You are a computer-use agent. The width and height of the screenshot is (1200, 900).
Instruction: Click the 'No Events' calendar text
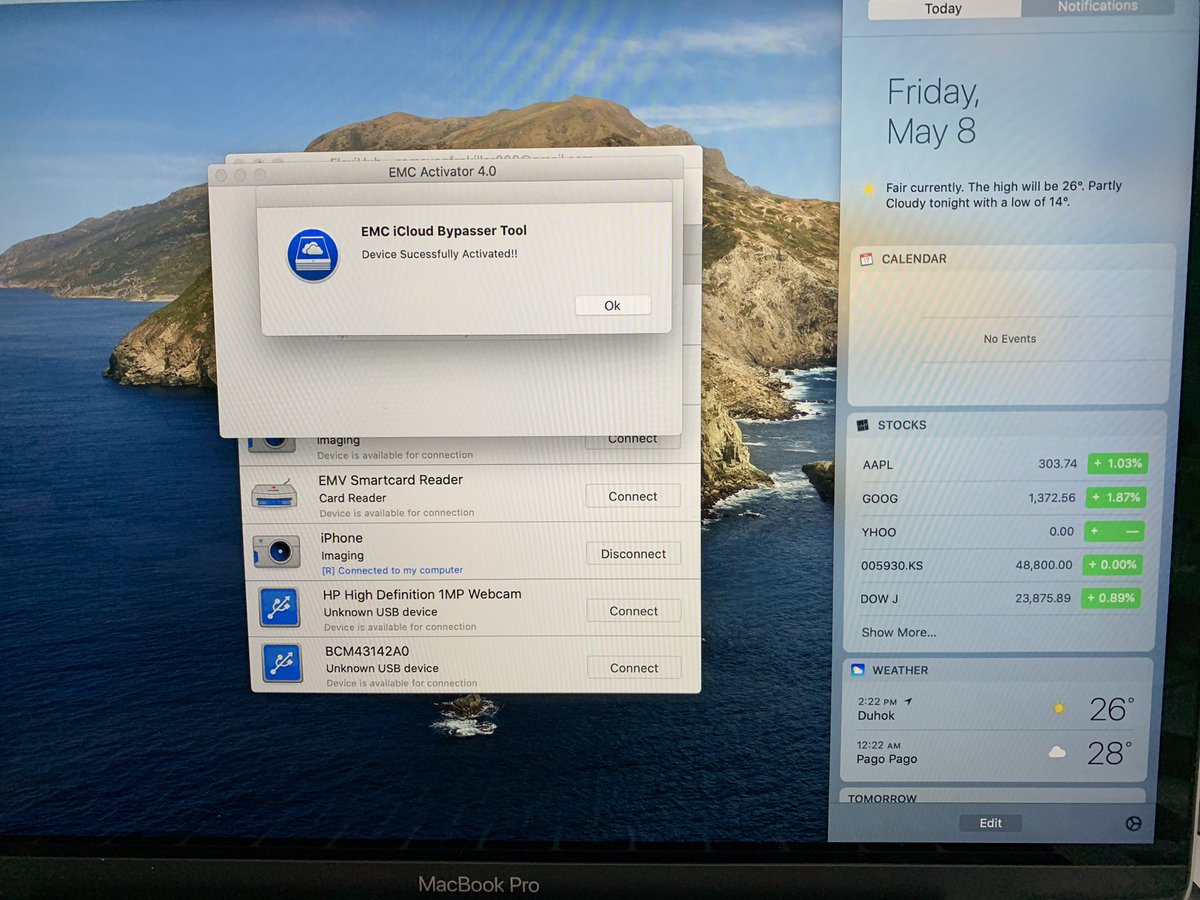pyautogui.click(x=1010, y=339)
